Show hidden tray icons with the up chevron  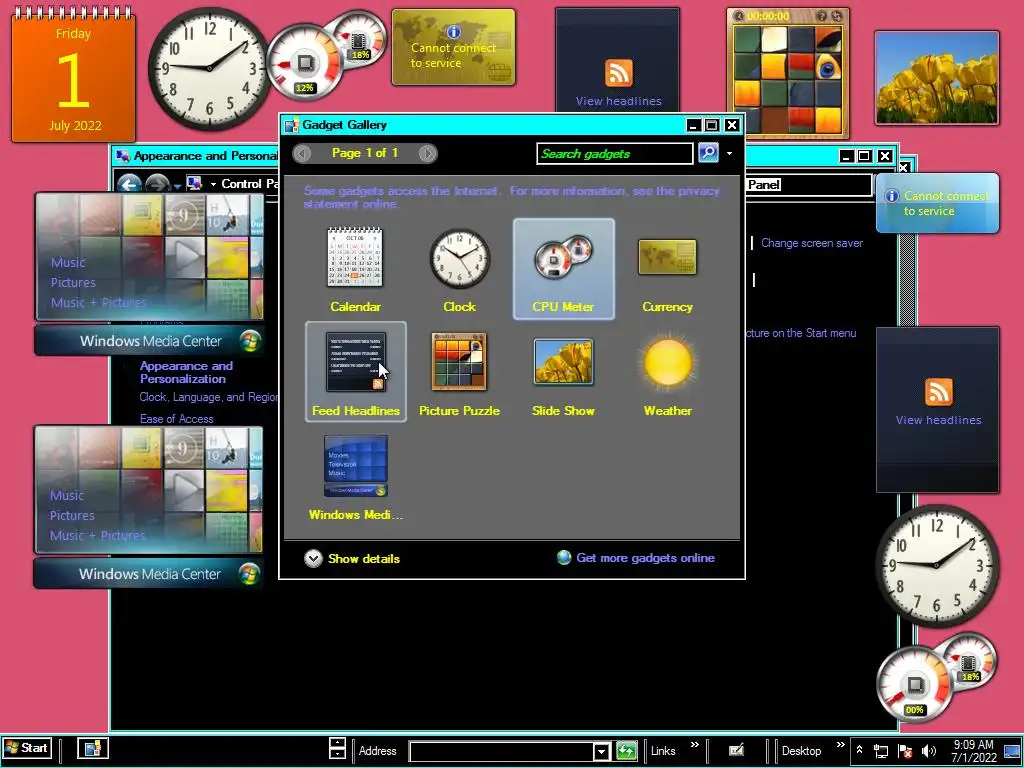(x=859, y=750)
